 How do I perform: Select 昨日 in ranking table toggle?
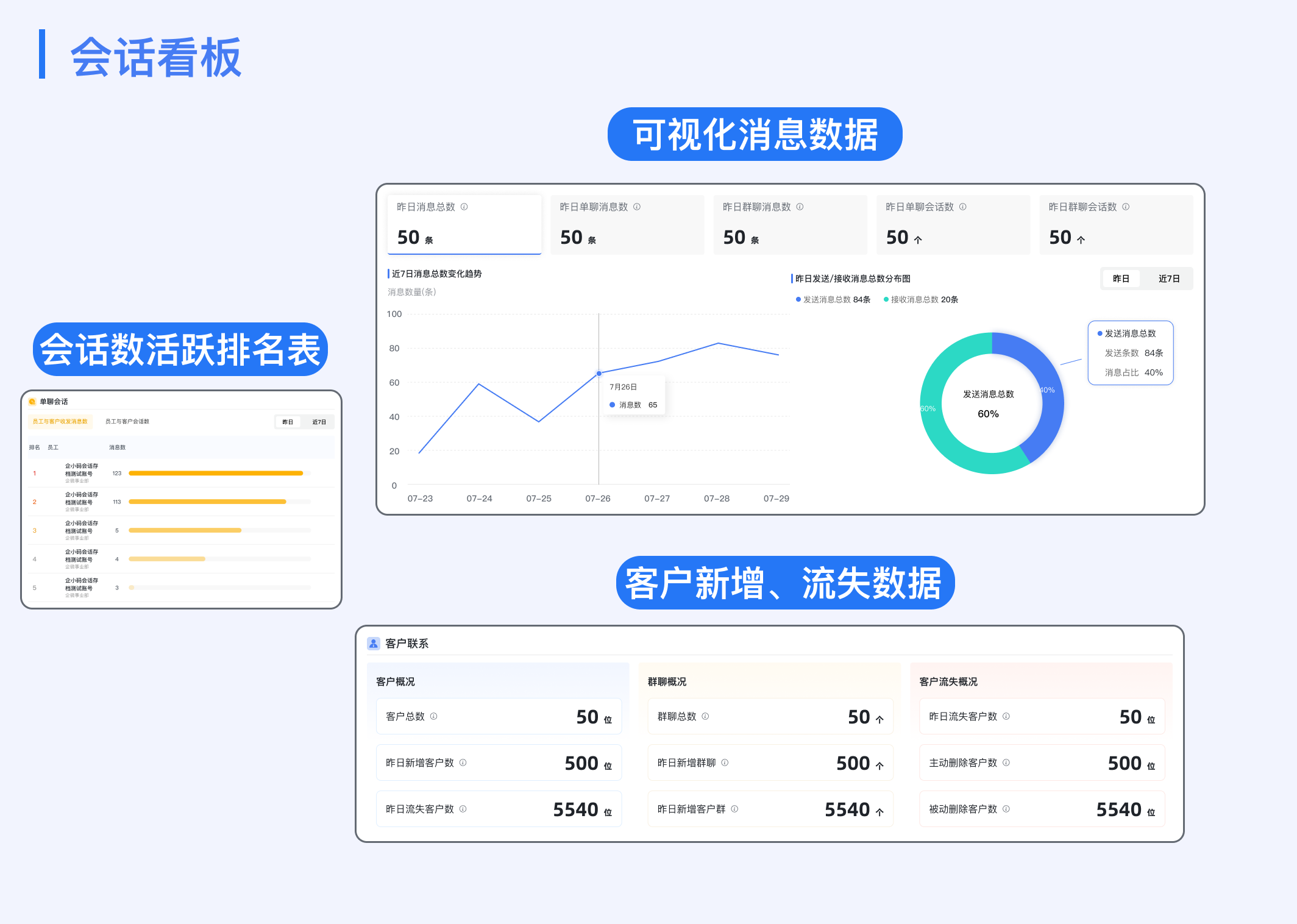click(288, 422)
